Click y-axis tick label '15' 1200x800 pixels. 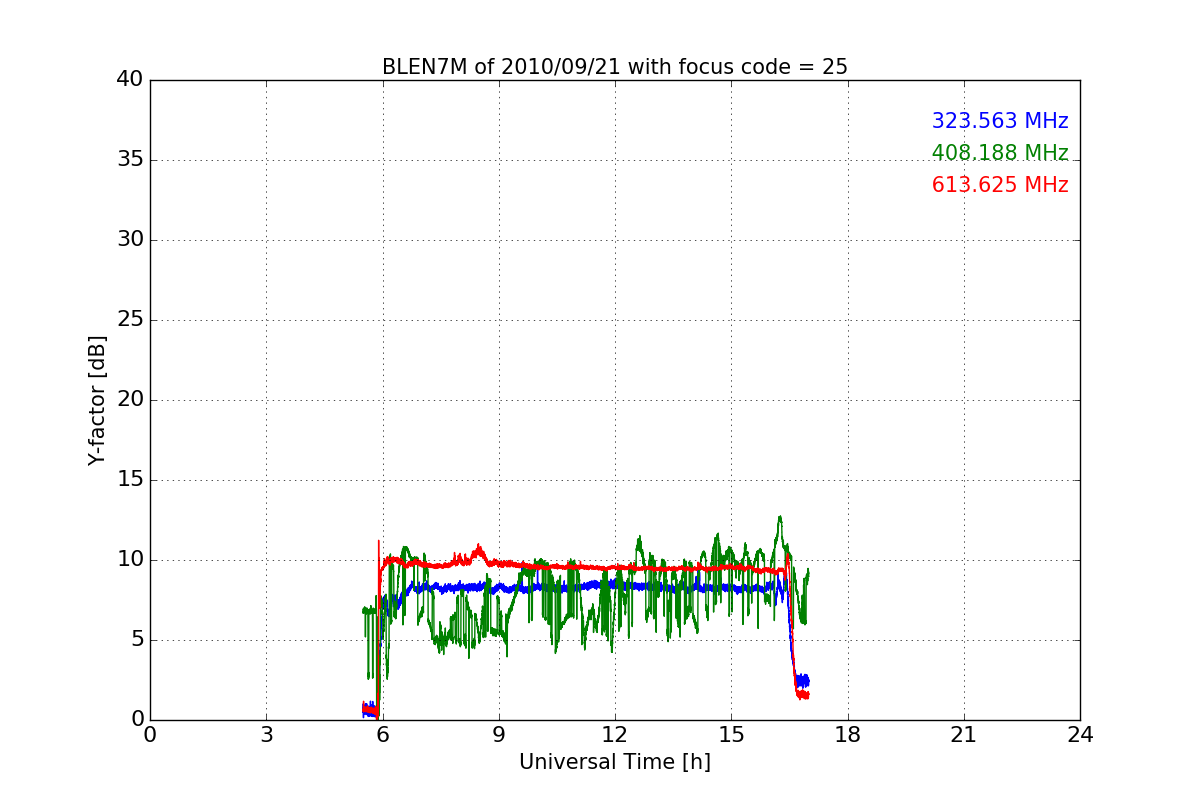[130, 480]
